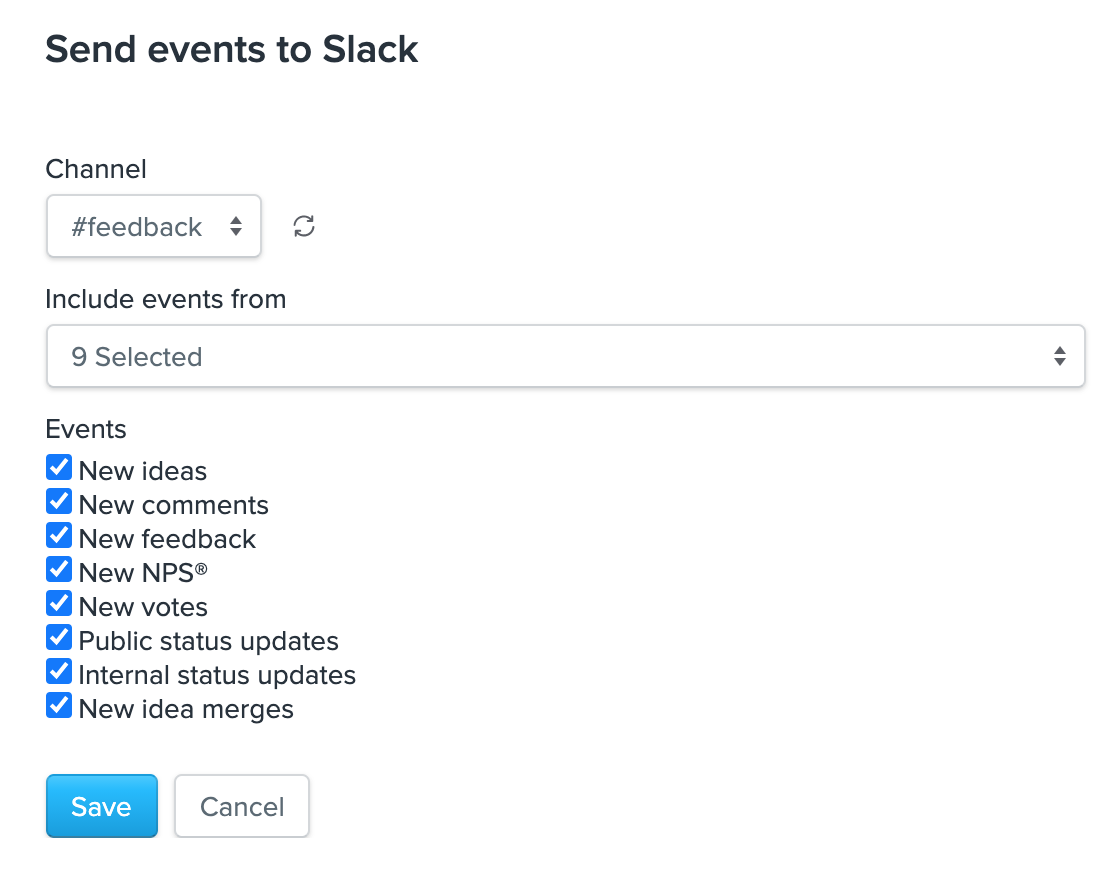The height and width of the screenshot is (876, 1116).
Task: Toggle the New idea merges checkbox
Action: click(x=59, y=706)
